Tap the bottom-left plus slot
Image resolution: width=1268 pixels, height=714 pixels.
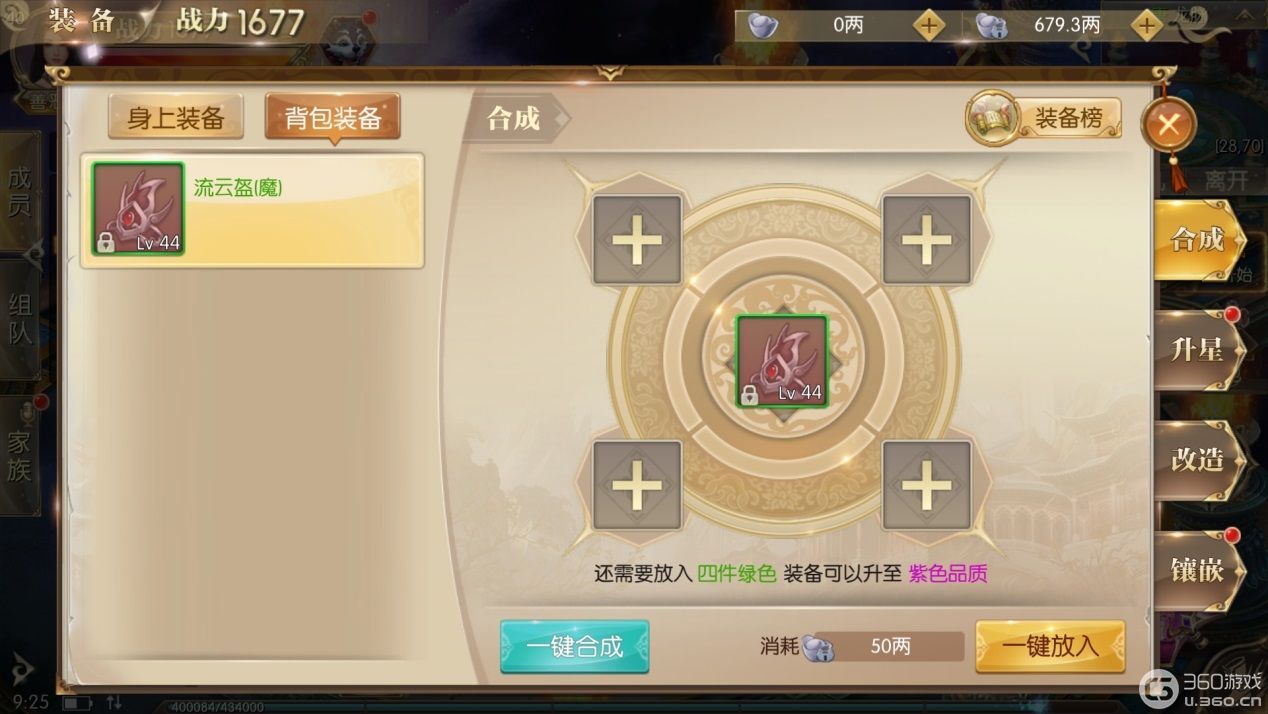pyautogui.click(x=637, y=485)
